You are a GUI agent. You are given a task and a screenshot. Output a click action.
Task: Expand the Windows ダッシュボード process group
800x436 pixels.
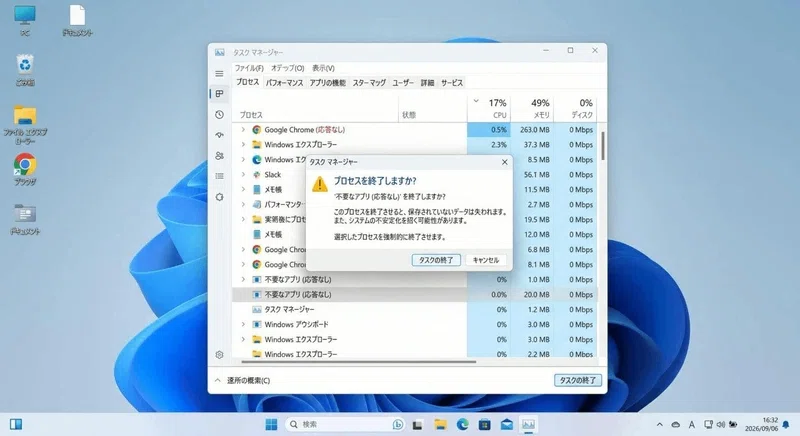click(x=243, y=324)
